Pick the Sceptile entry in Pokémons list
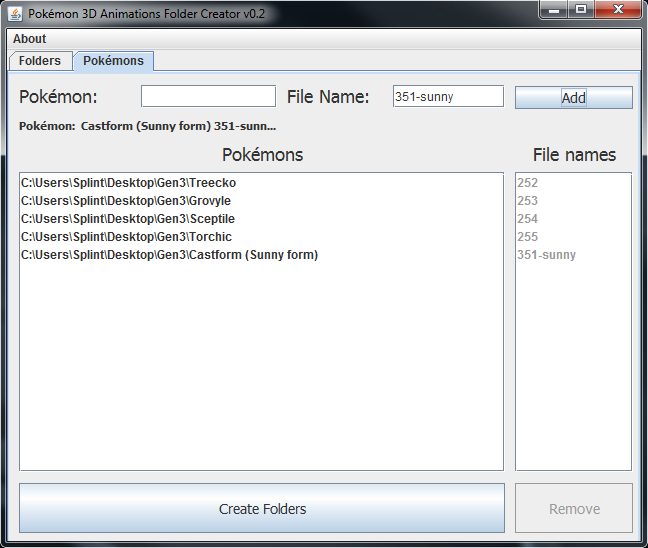Image resolution: width=648 pixels, height=548 pixels. coord(128,219)
